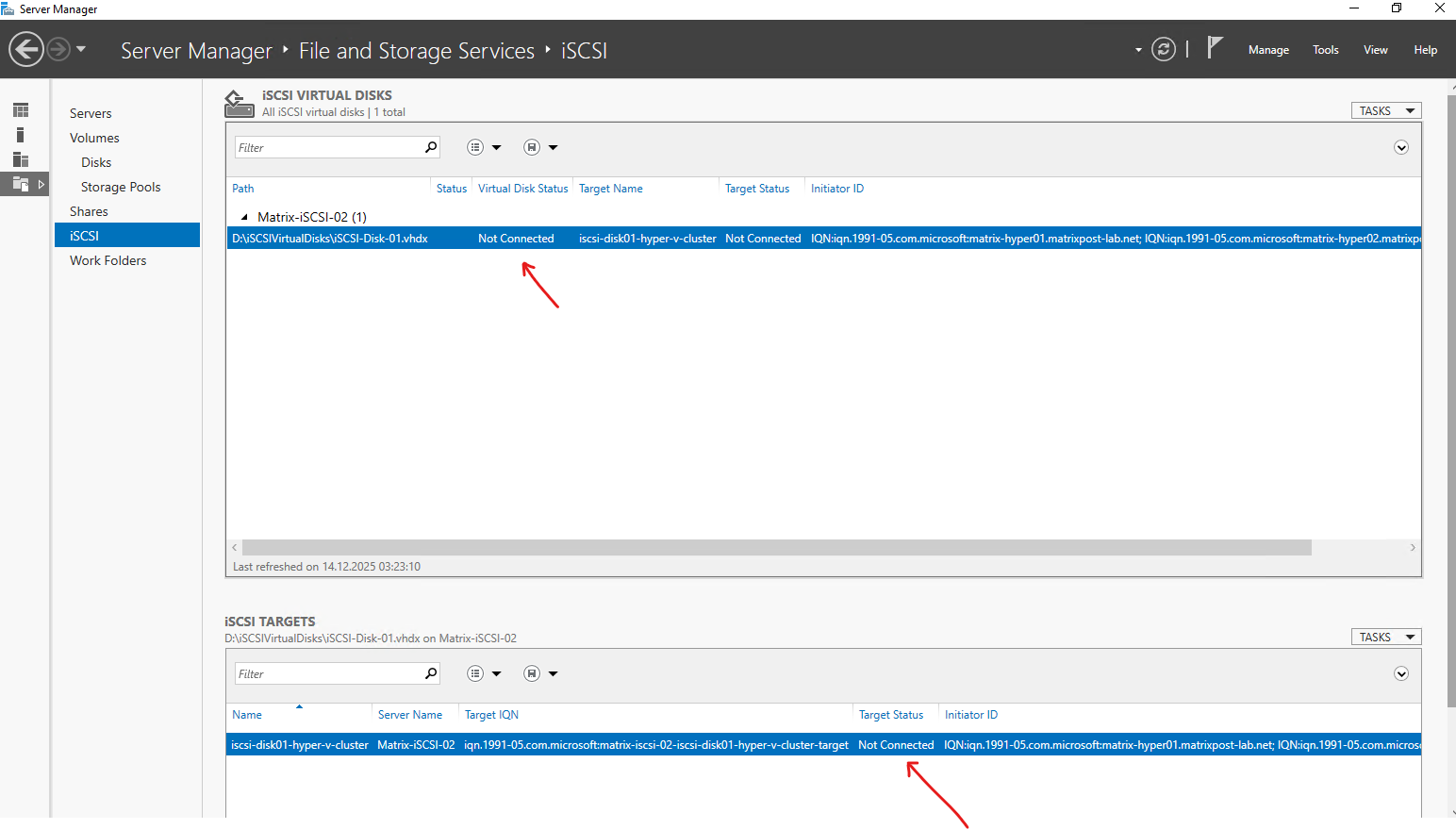Screen dimensions: 1456x829
Task: Open view options dropdown arrow in iSCSI Targets
Action: point(497,673)
